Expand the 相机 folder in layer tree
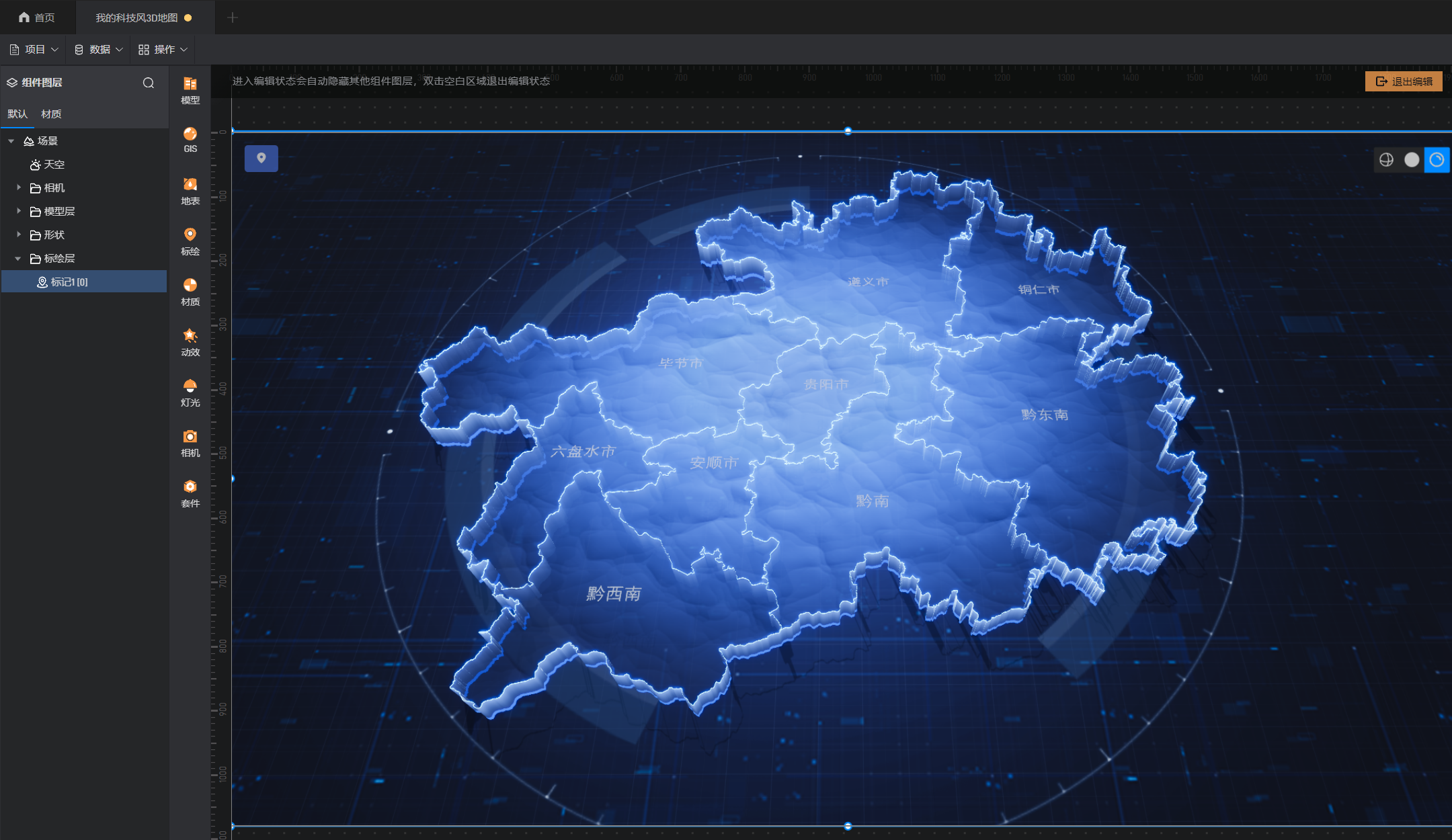The width and height of the screenshot is (1452, 840). [x=19, y=187]
